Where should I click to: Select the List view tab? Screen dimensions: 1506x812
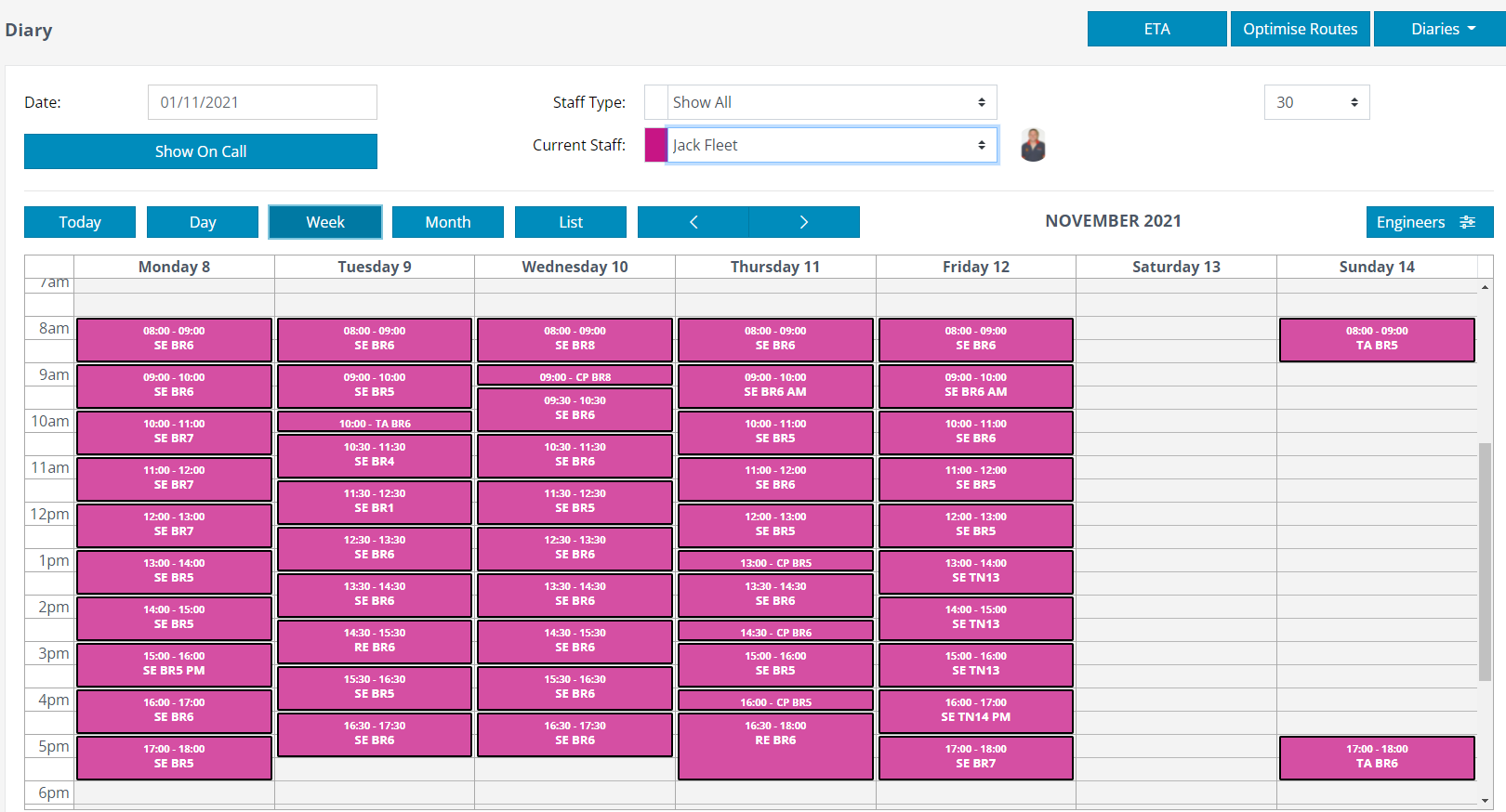(571, 222)
